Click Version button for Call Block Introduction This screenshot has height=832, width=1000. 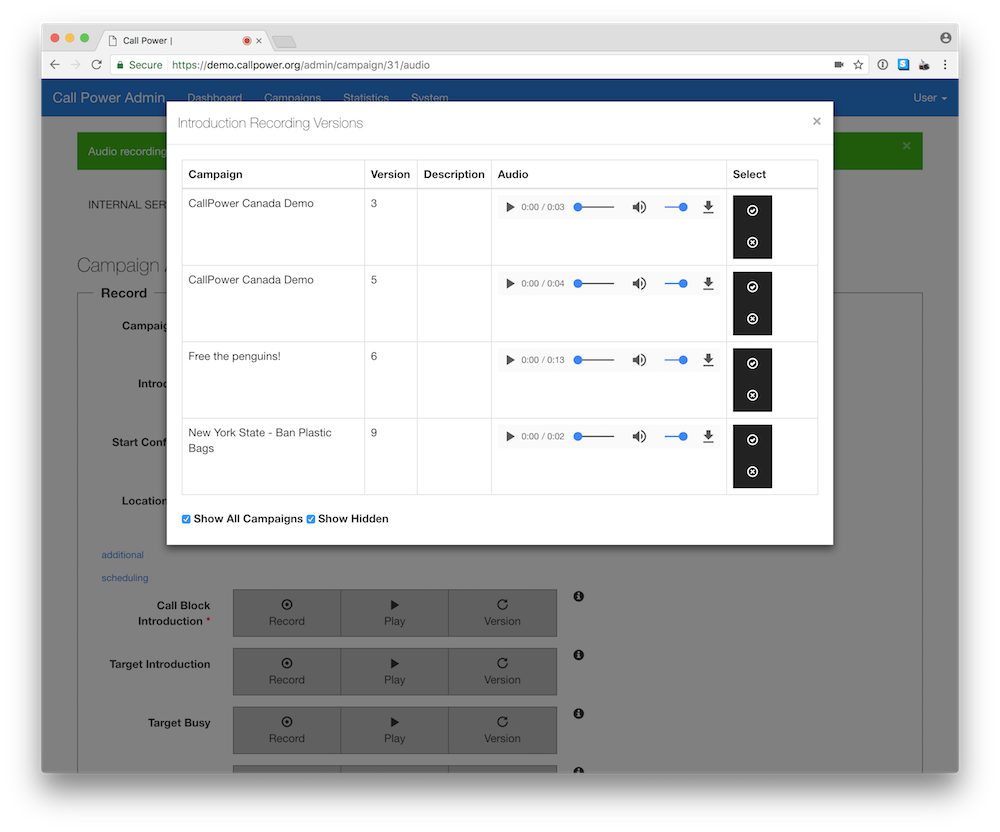click(502, 612)
